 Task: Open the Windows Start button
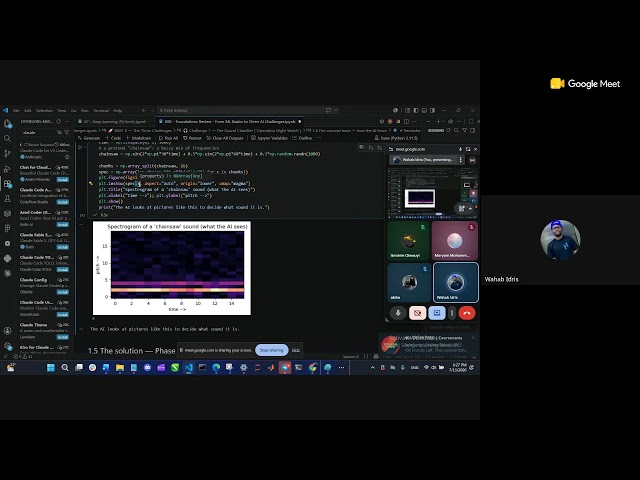pyautogui.click(x=51, y=368)
